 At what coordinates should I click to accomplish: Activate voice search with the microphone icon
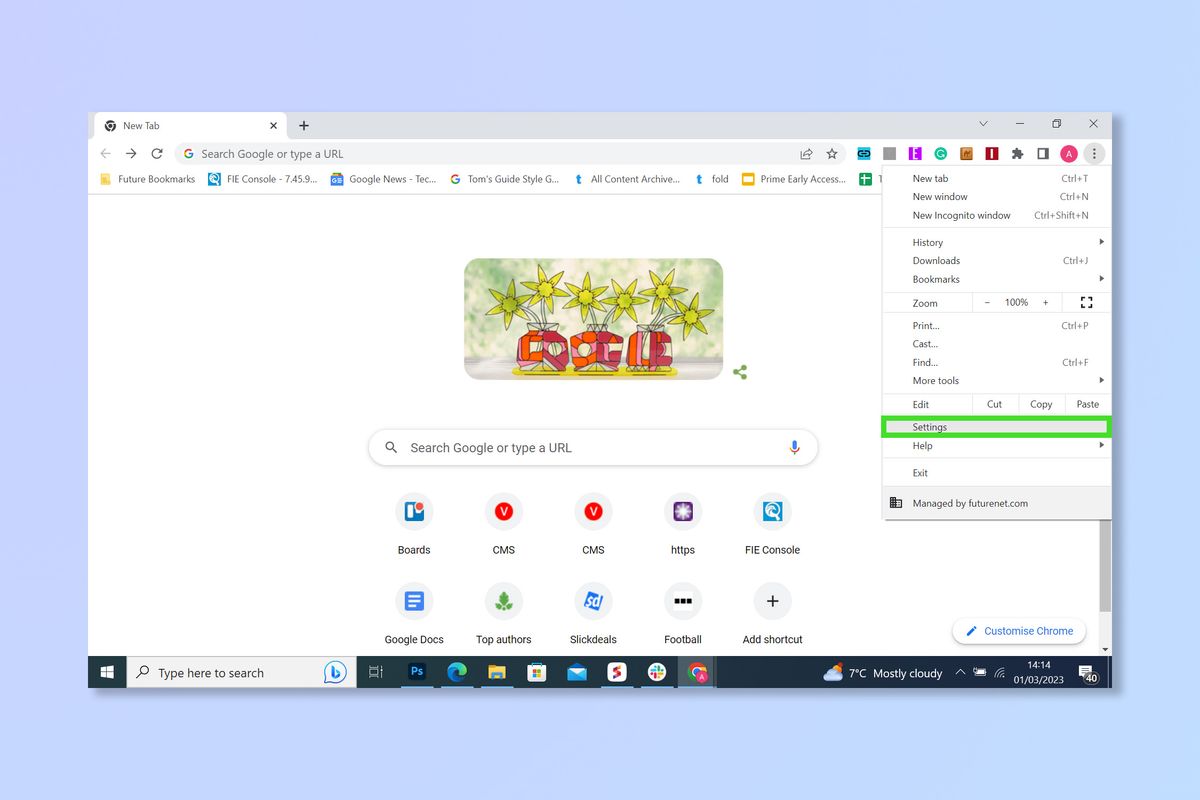coord(794,447)
